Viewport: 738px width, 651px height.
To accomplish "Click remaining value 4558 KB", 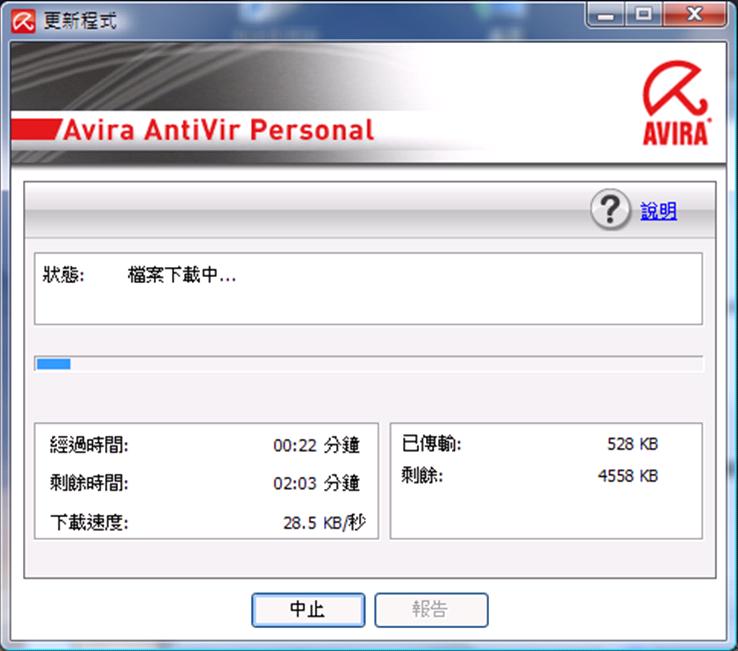I will pos(628,475).
